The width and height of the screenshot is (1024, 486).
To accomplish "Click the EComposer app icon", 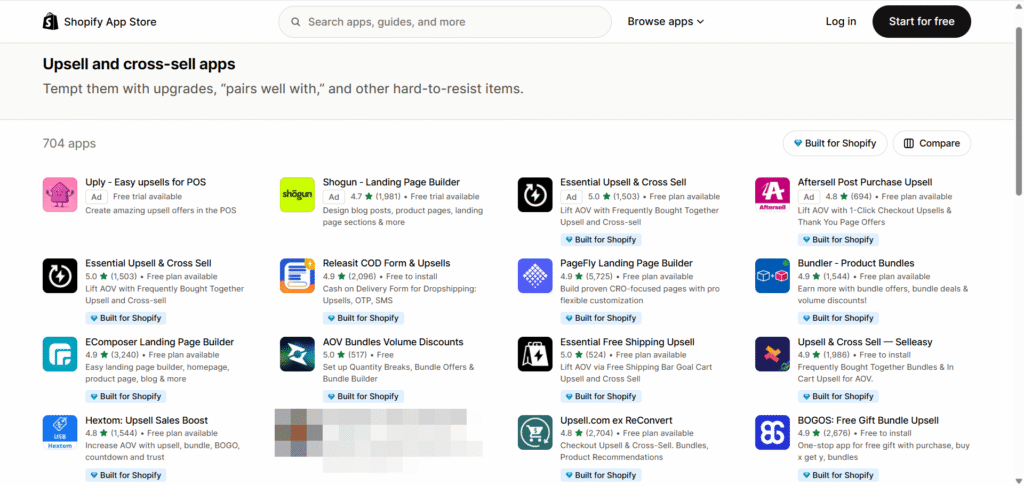I will click(60, 354).
